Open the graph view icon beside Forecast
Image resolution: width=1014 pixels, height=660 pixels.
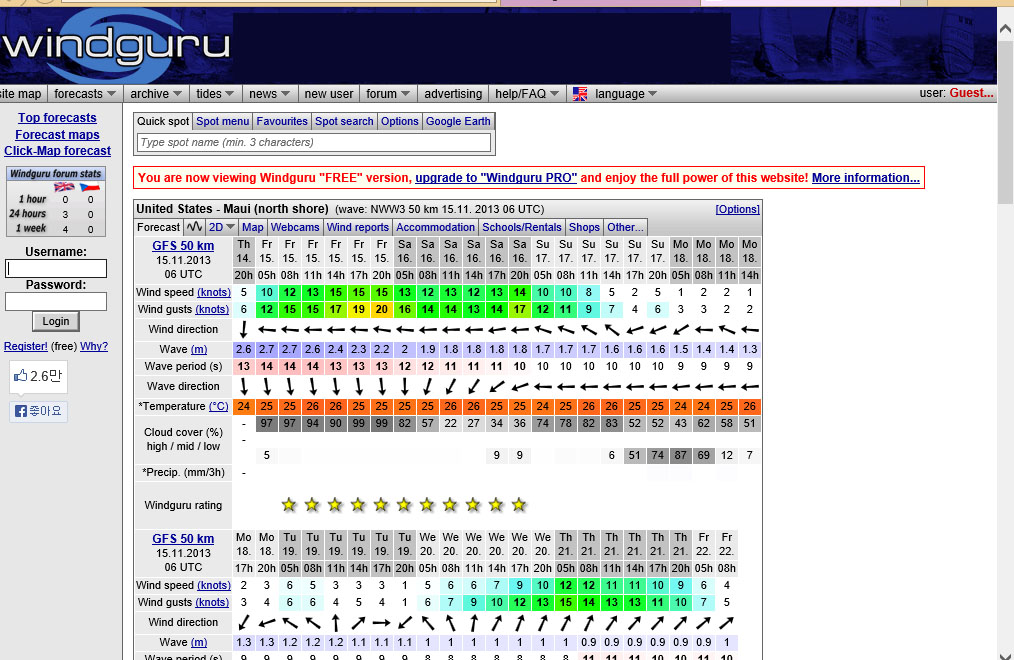pyautogui.click(x=194, y=227)
